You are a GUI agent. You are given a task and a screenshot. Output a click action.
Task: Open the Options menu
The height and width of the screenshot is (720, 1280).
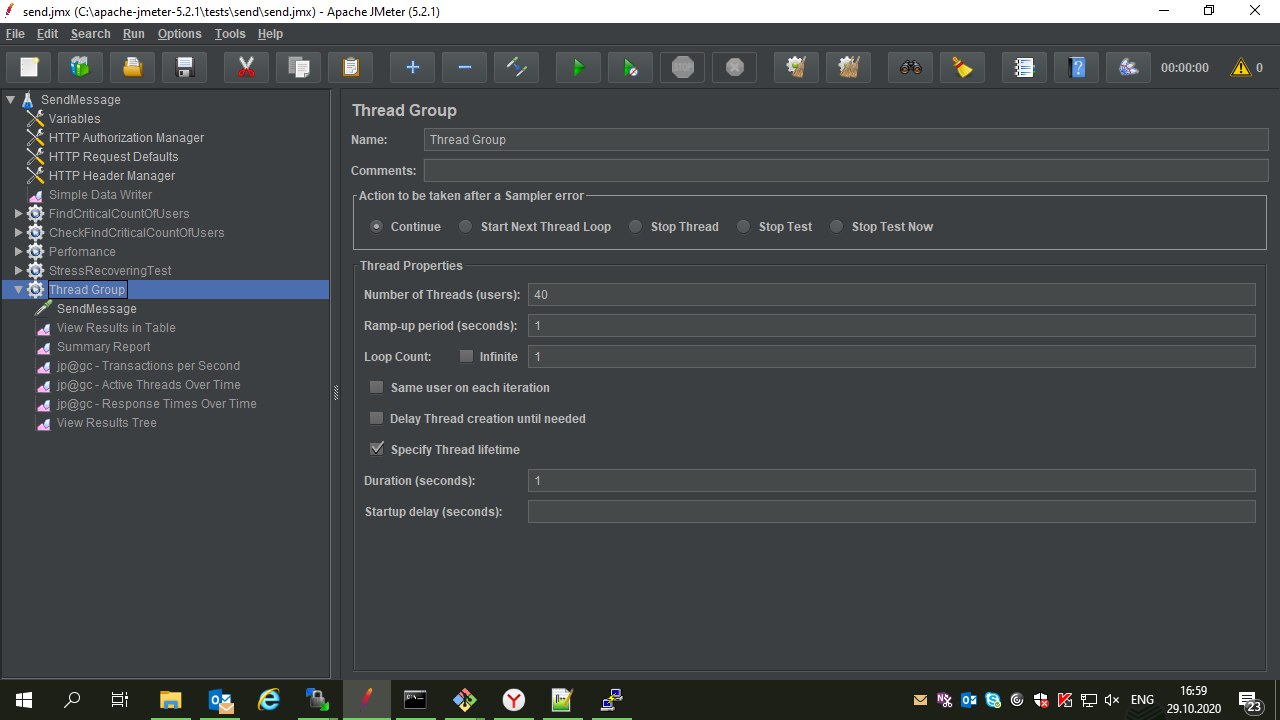(x=179, y=34)
